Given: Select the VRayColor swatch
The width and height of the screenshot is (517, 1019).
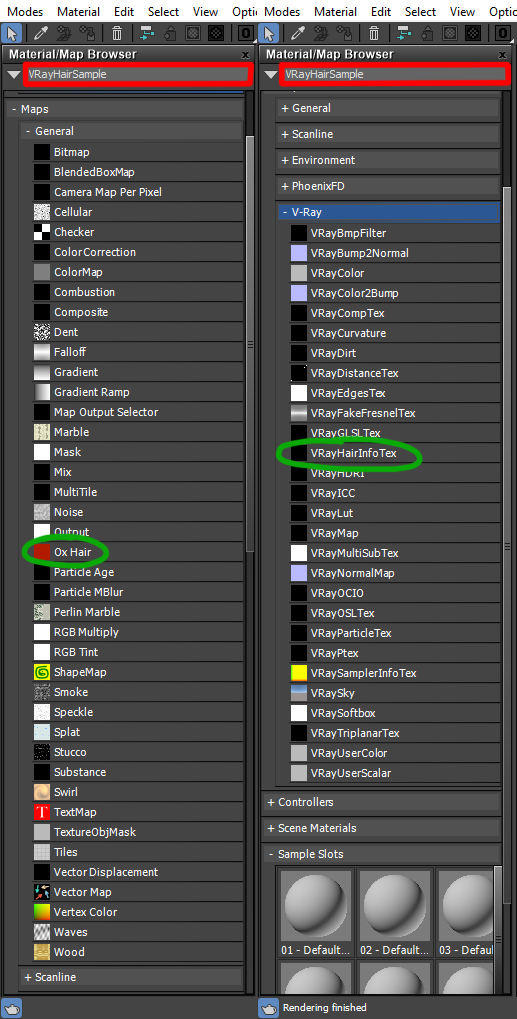Looking at the screenshot, I should click(x=299, y=273).
